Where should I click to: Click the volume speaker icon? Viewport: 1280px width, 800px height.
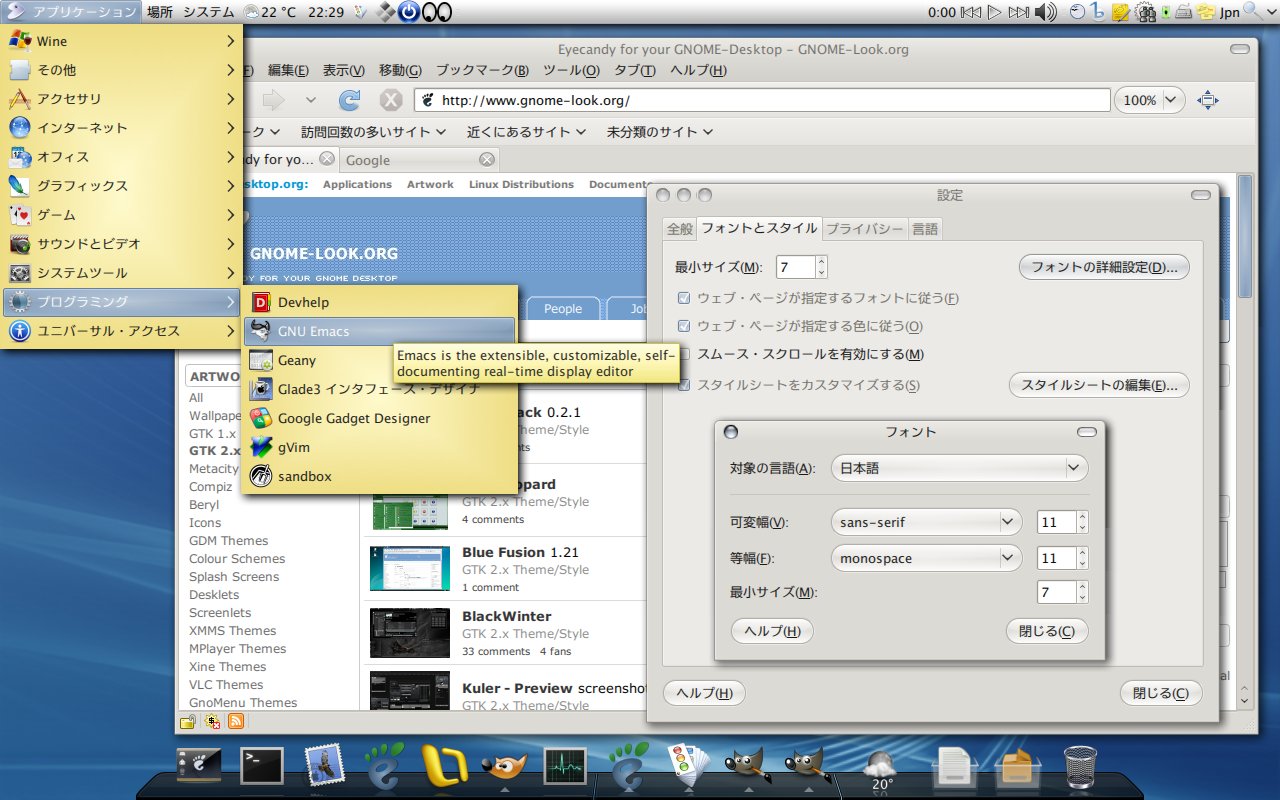click(x=1045, y=12)
